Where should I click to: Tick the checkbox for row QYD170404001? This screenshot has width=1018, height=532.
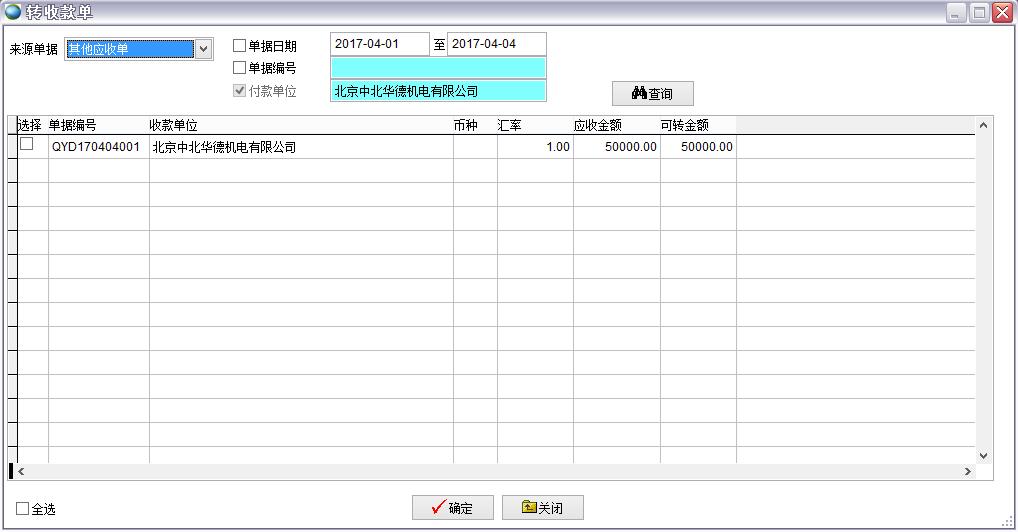(27, 144)
